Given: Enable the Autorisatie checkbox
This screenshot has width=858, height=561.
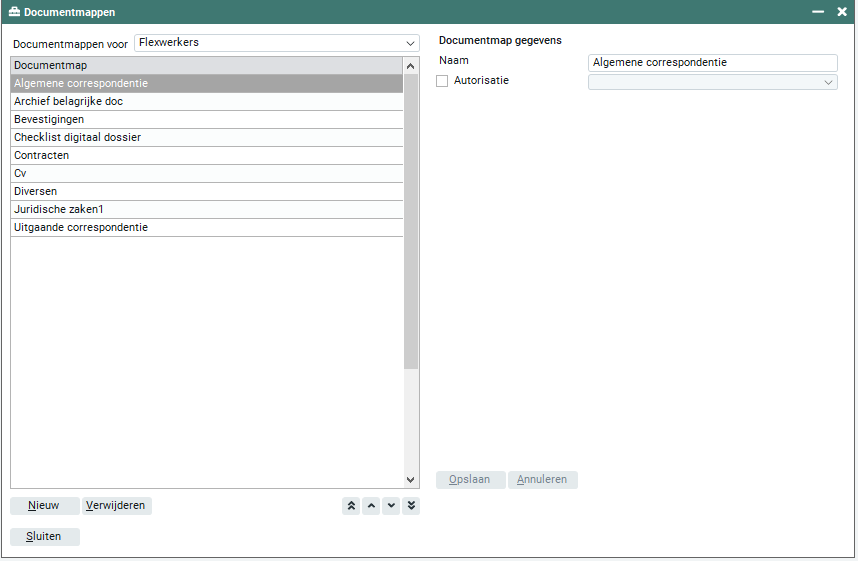Looking at the screenshot, I should click(442, 81).
